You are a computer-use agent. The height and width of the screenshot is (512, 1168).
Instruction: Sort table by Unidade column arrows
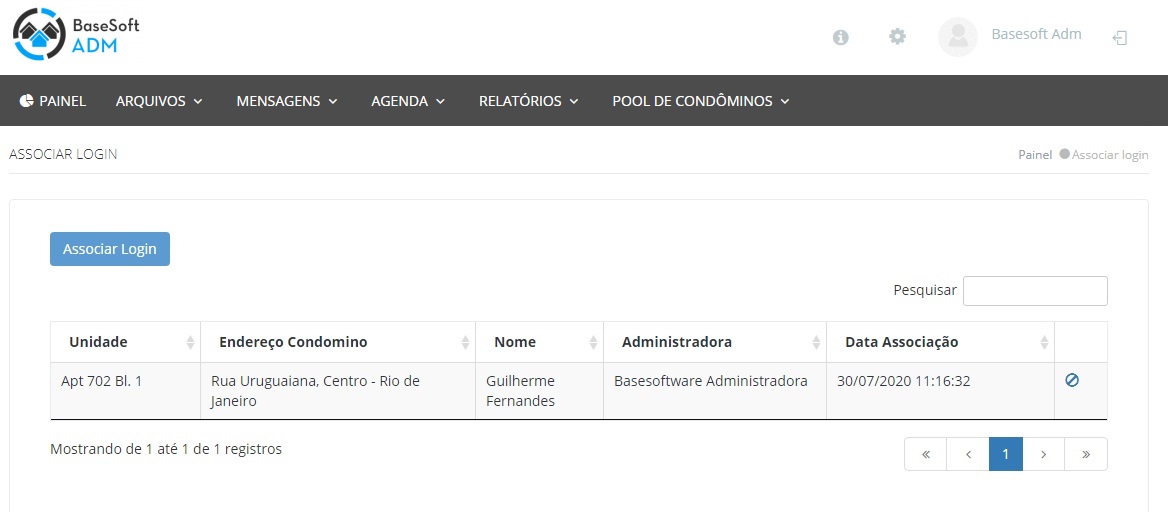tap(190, 343)
